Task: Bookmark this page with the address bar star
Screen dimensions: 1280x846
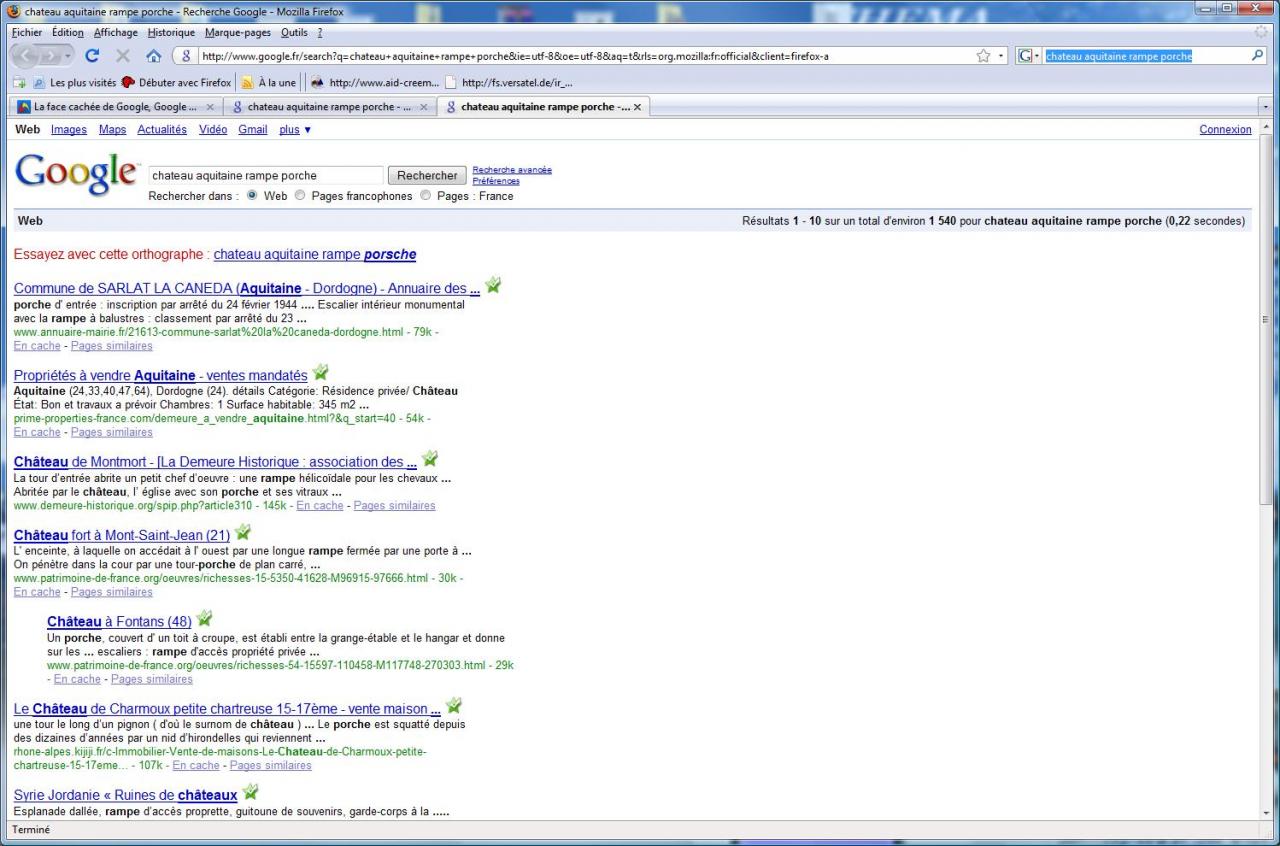Action: 983,56
